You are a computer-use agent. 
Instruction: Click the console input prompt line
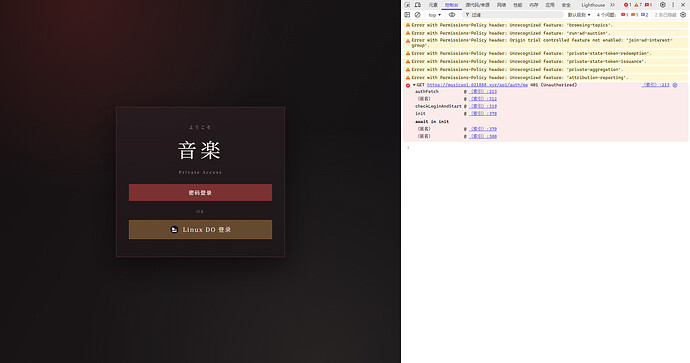[x=546, y=148]
